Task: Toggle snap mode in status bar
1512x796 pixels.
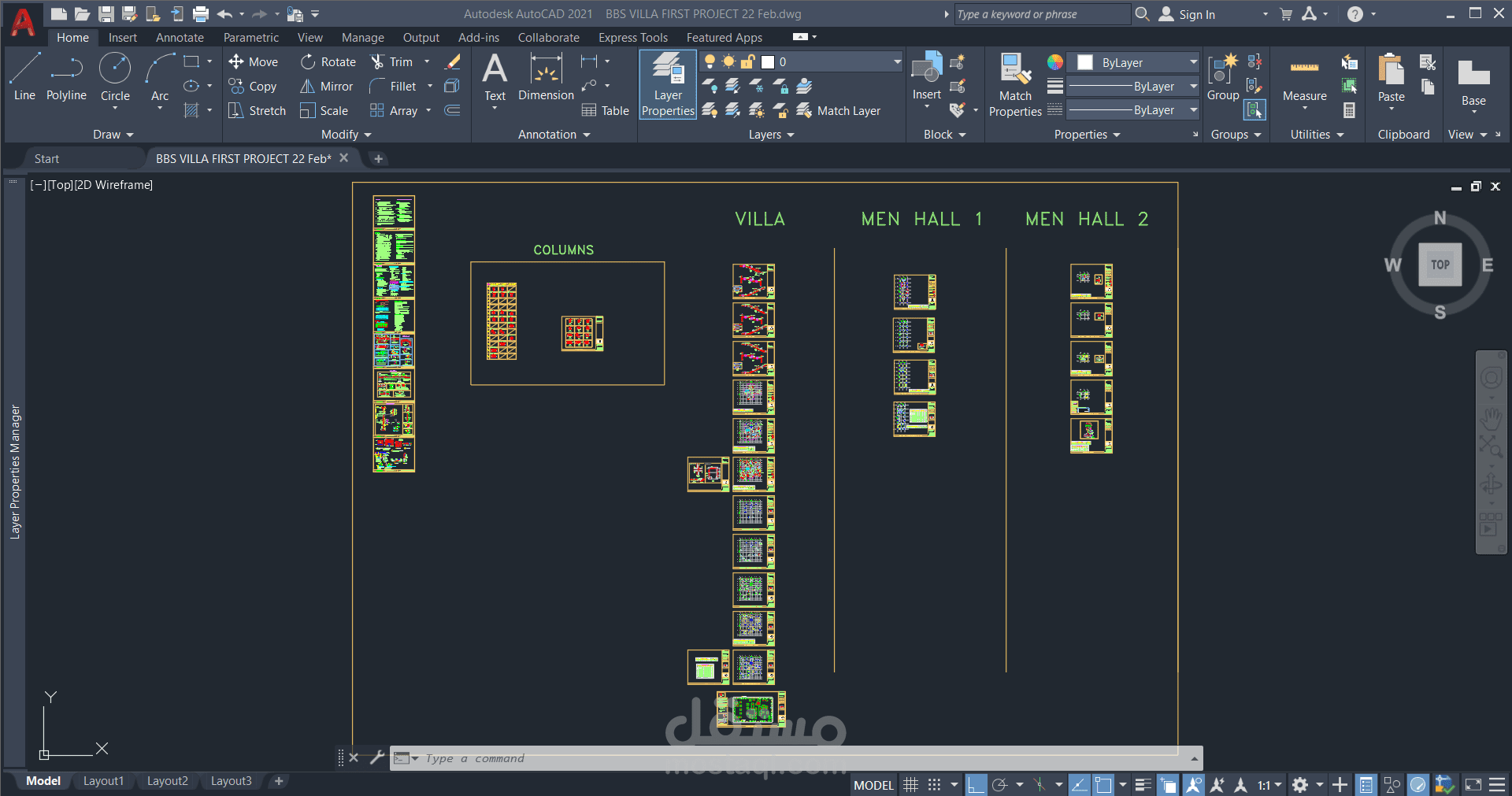Action: point(934,784)
